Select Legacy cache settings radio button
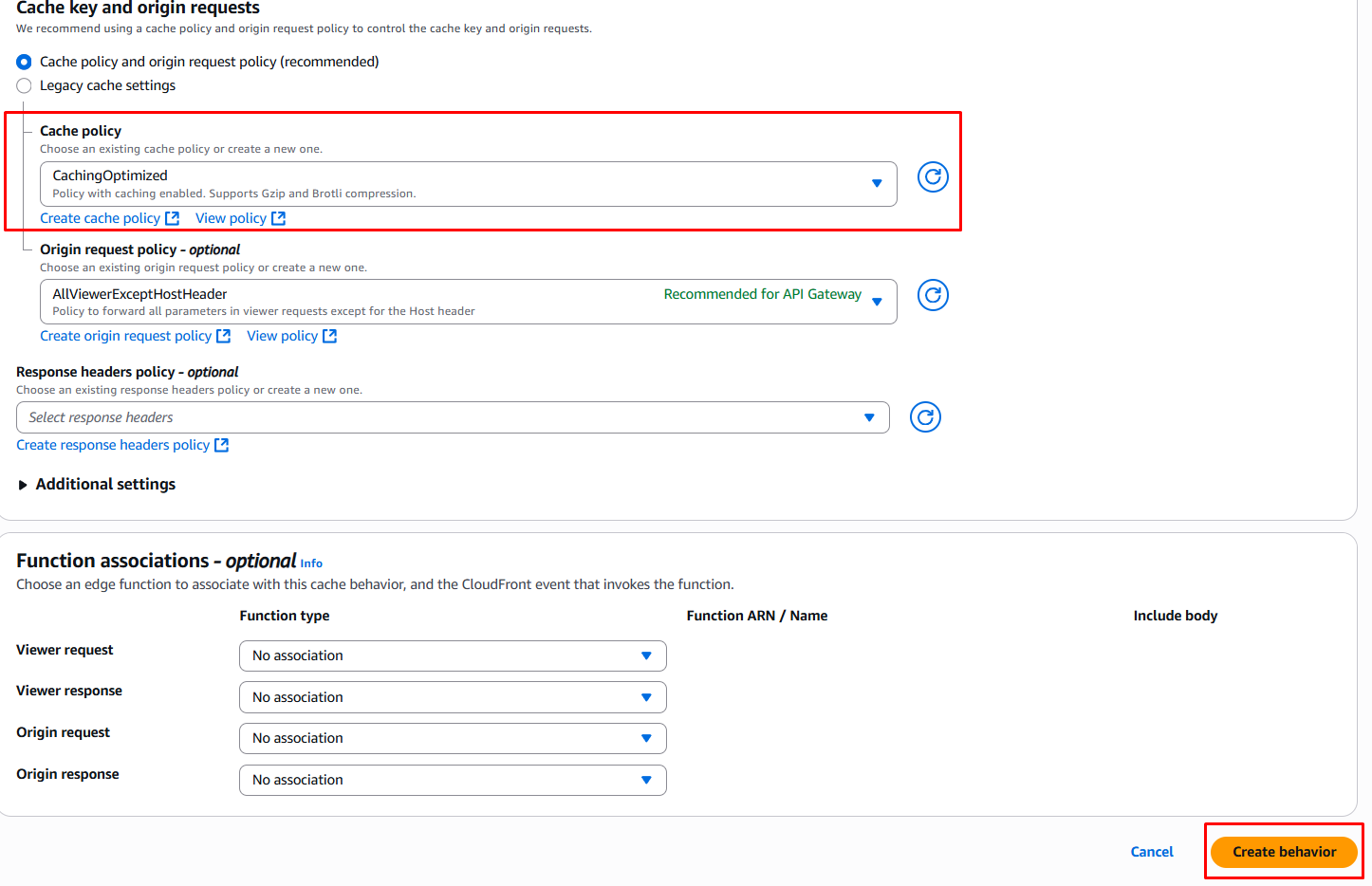This screenshot has height=886, width=1372. 25,85
